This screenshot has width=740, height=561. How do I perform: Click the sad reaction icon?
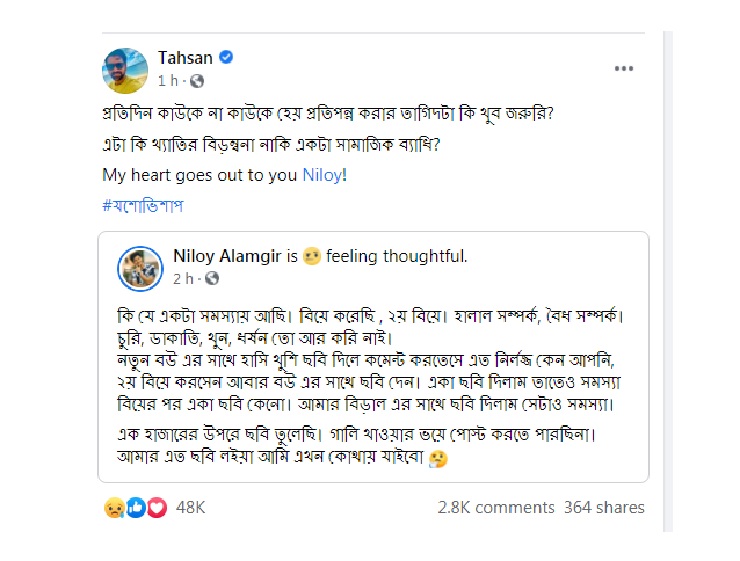112,508
